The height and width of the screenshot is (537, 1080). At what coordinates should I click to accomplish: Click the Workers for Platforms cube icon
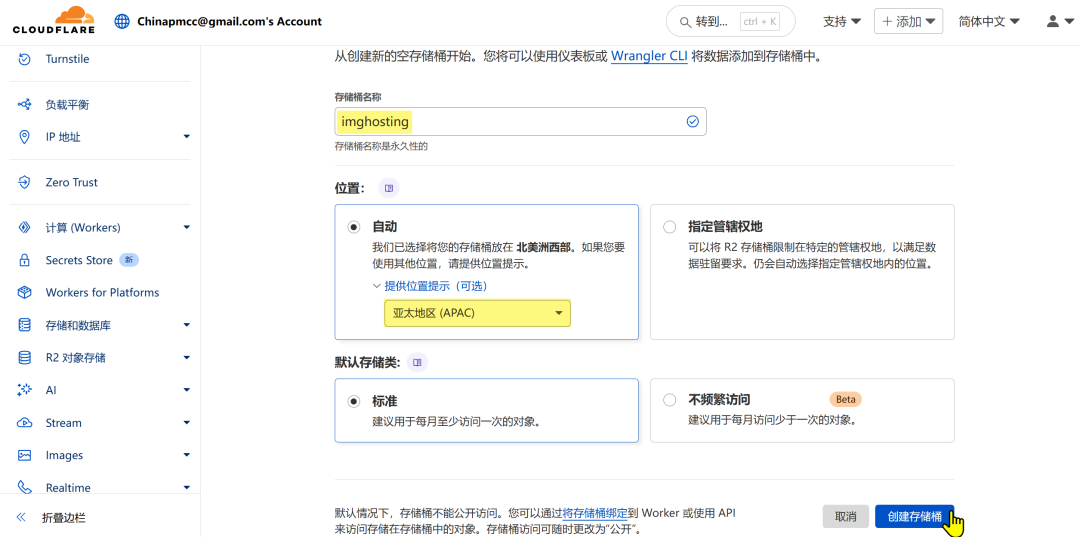point(25,292)
